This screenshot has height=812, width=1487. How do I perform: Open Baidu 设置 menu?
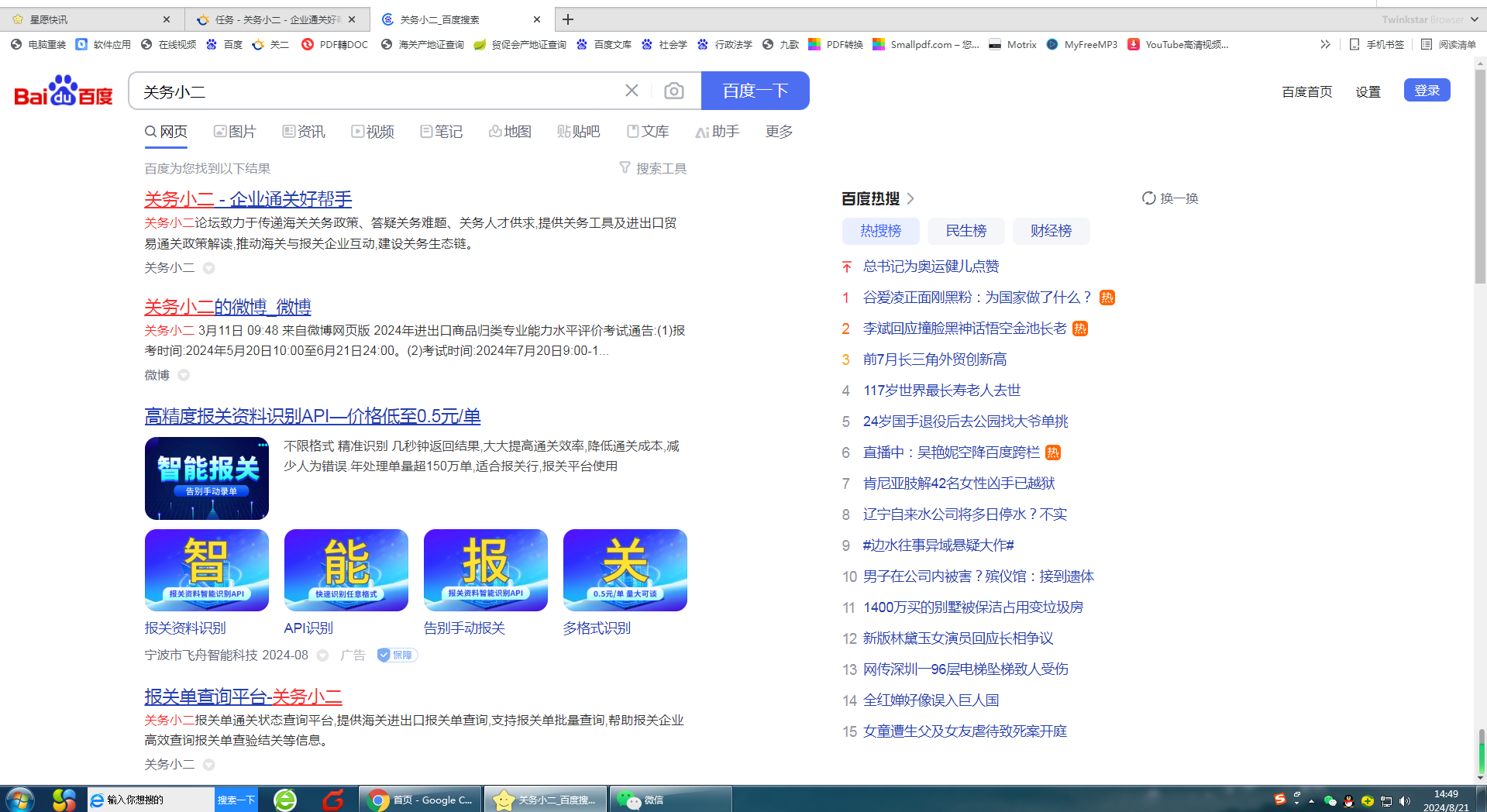tap(1368, 91)
